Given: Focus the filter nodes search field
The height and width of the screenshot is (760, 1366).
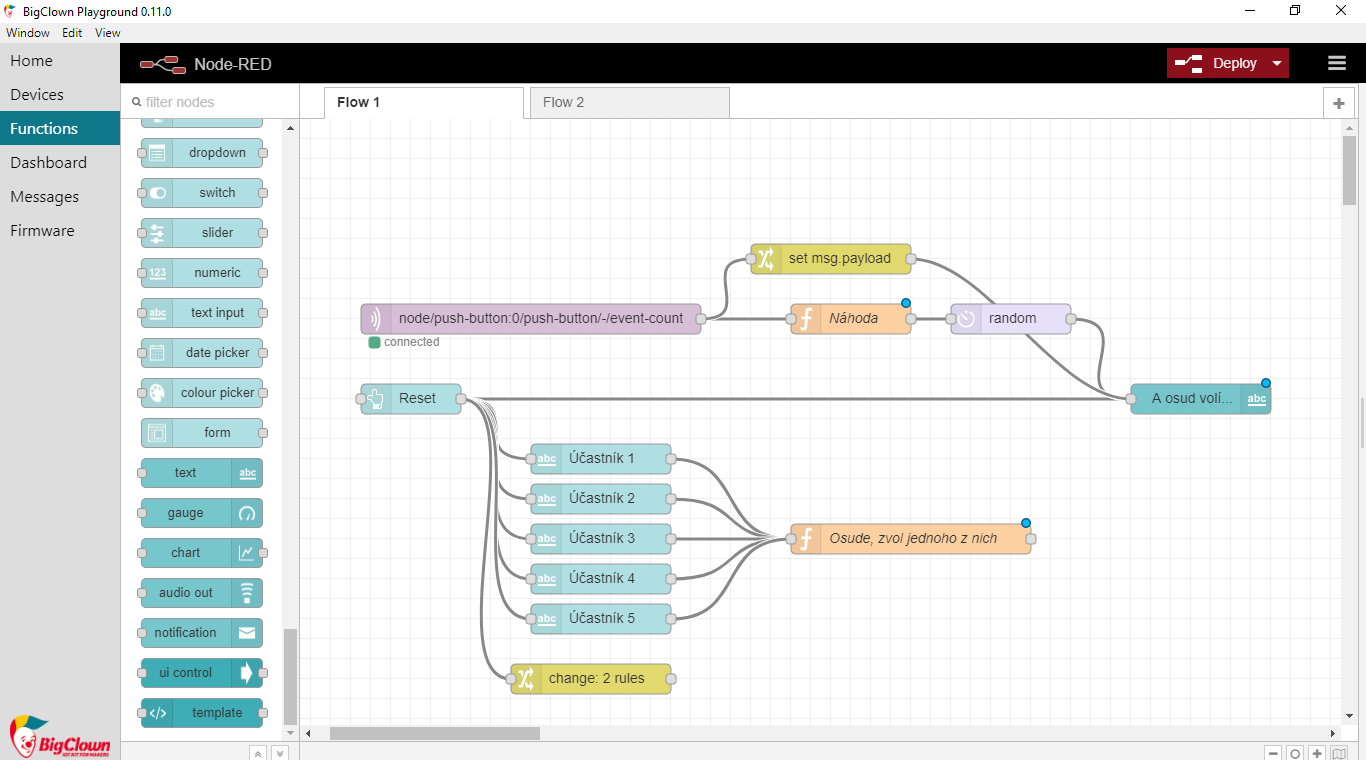Looking at the screenshot, I should pos(210,102).
